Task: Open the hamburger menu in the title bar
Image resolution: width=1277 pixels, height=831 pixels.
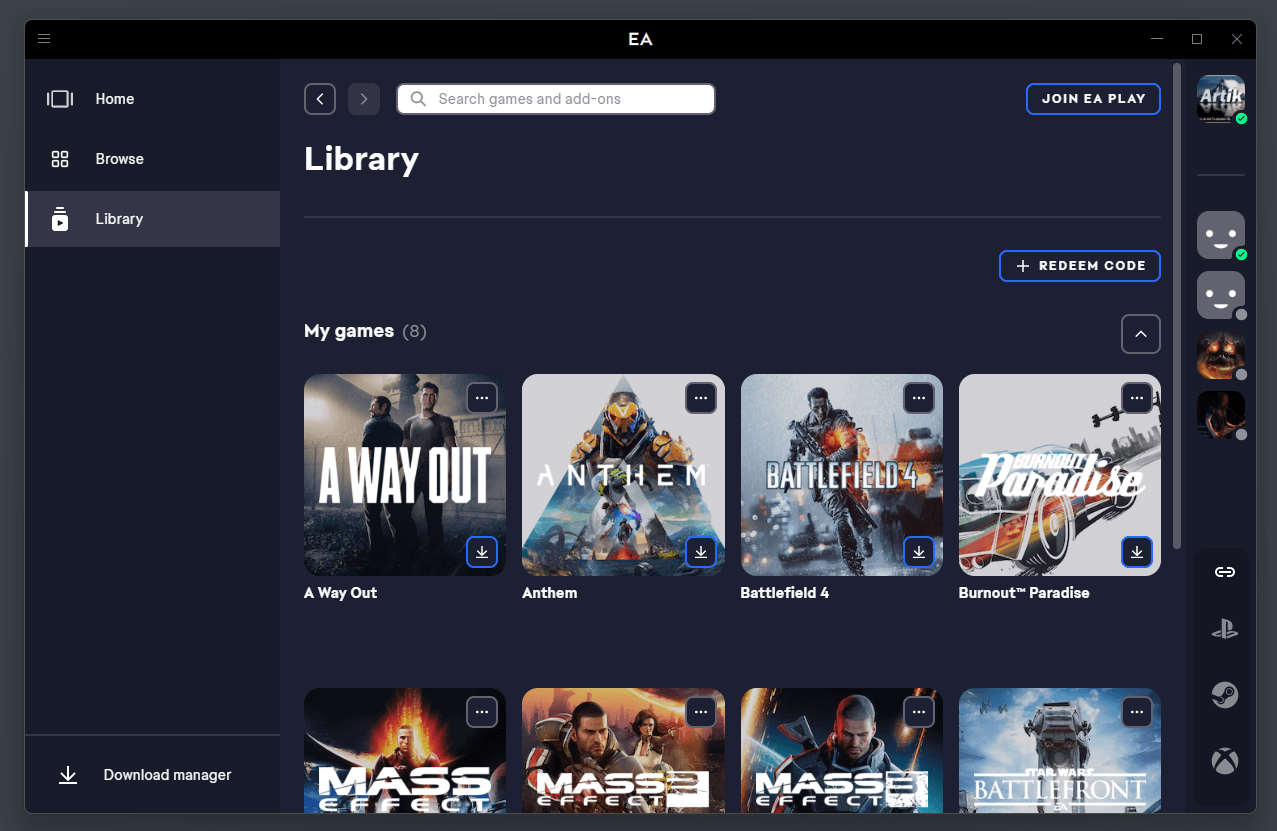Action: [x=44, y=39]
